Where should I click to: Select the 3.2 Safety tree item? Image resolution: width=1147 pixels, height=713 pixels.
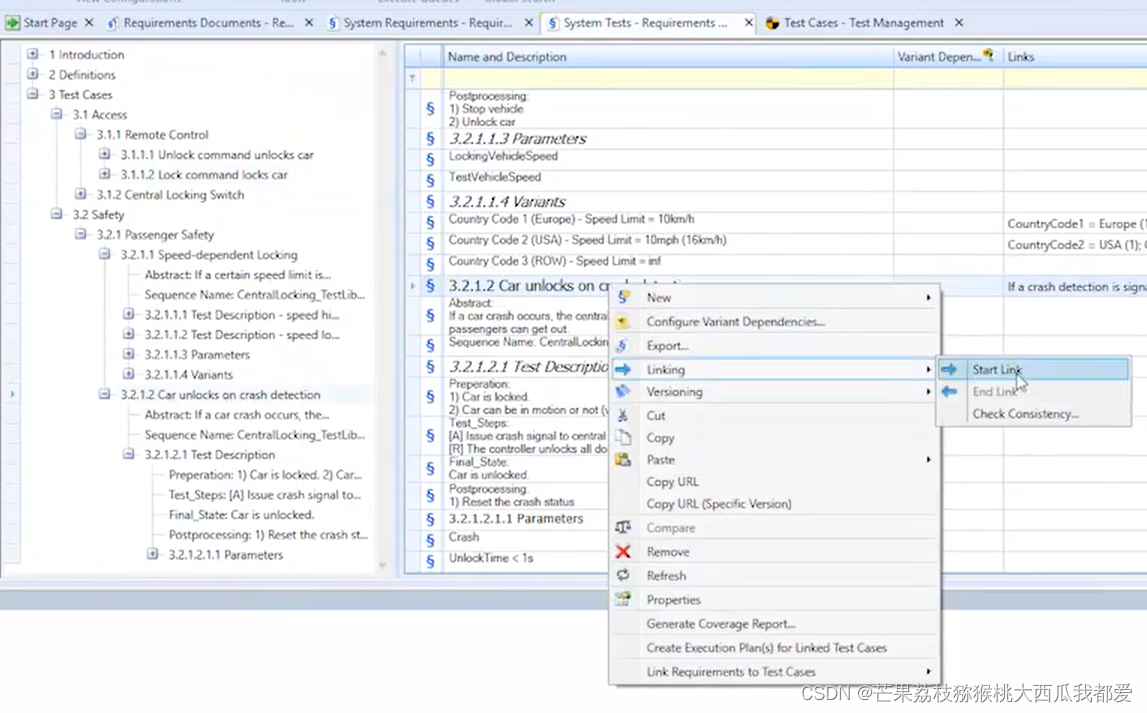tap(98, 214)
